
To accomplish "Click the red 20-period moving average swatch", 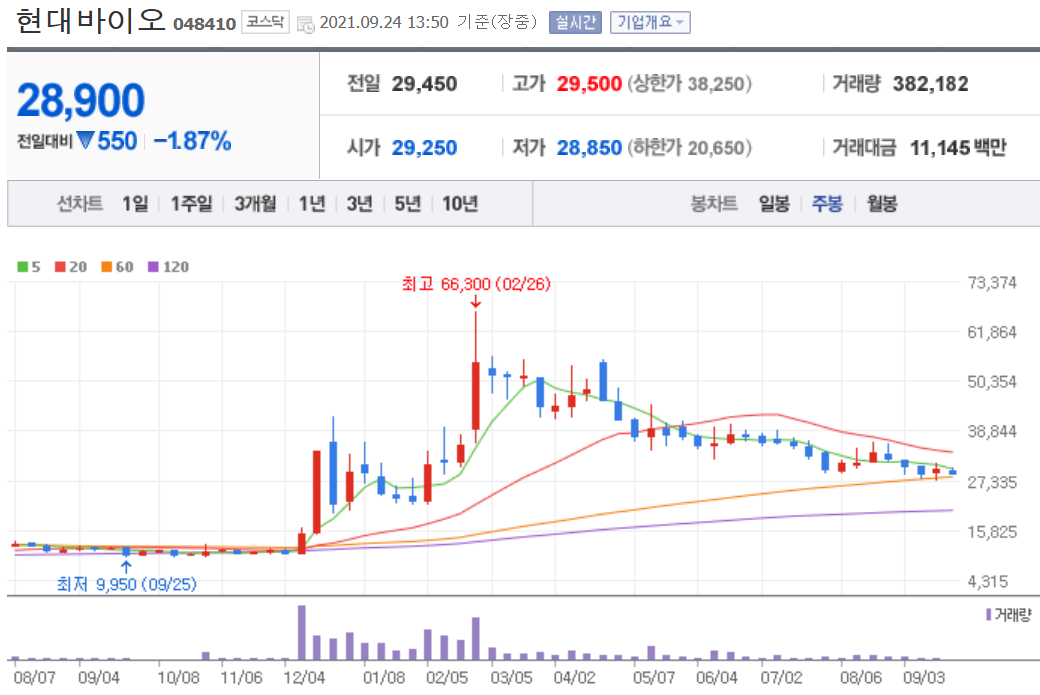I will click(60, 267).
